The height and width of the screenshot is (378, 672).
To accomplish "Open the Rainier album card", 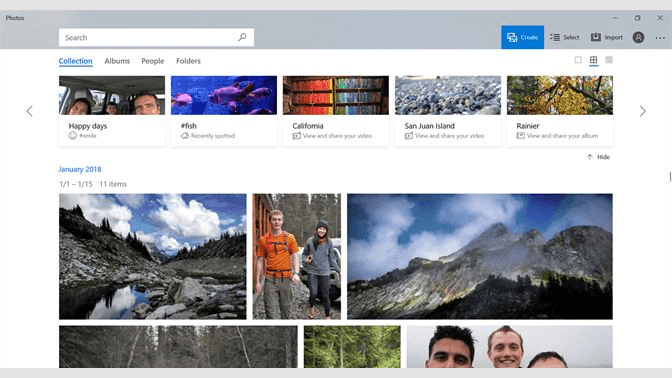I will click(560, 111).
